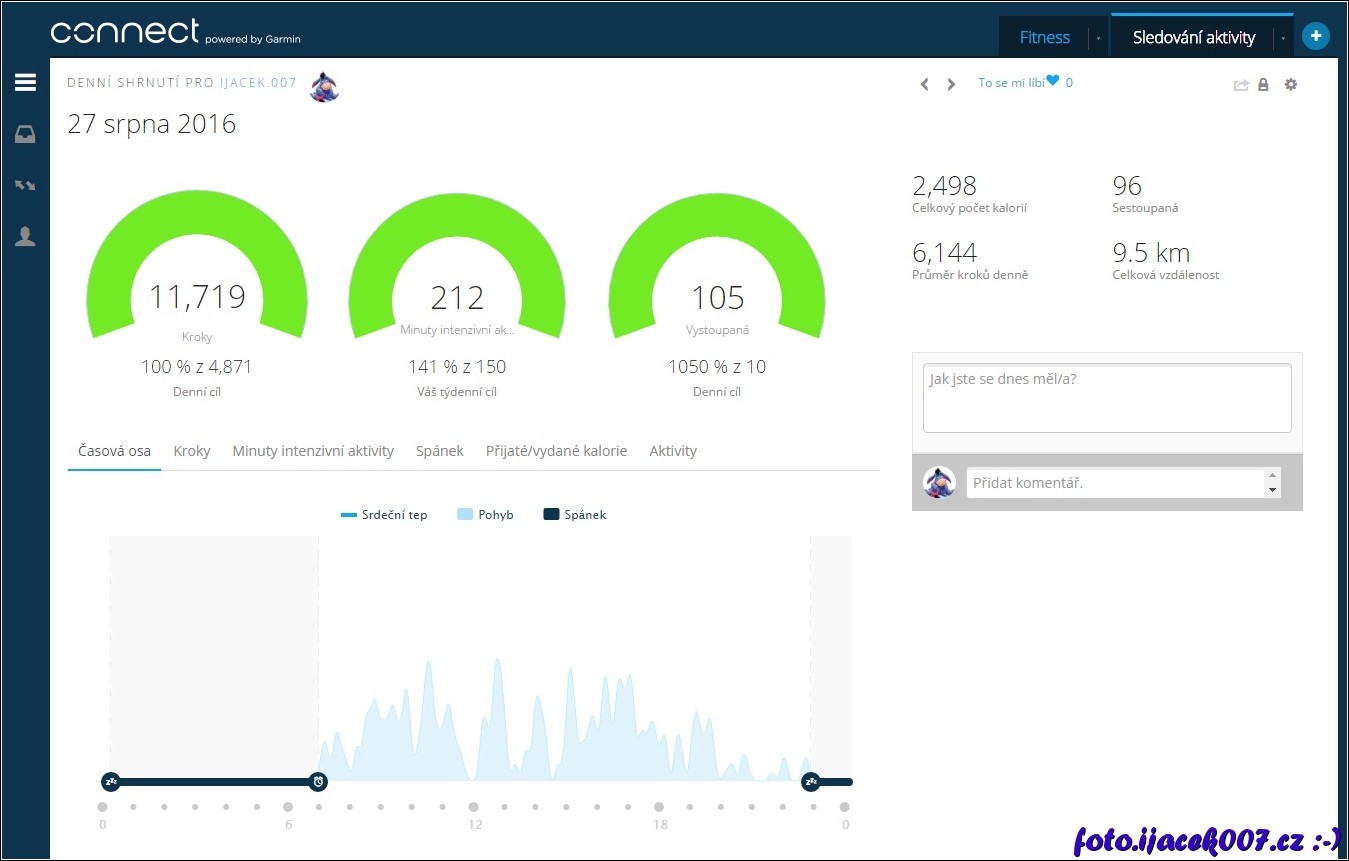Image resolution: width=1349 pixels, height=861 pixels.
Task: Switch to the Spánek tab
Action: click(440, 451)
